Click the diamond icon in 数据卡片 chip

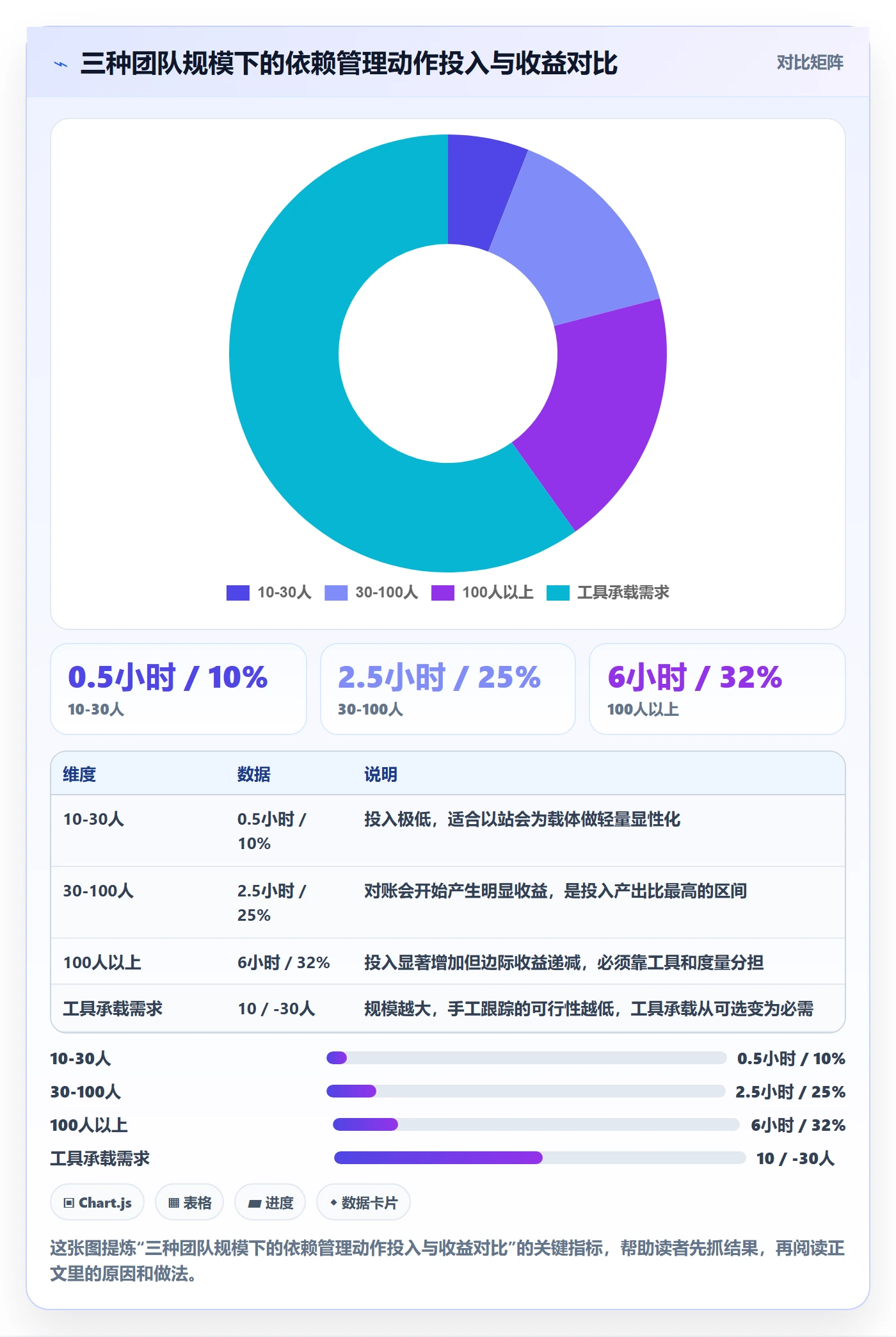click(x=333, y=1203)
